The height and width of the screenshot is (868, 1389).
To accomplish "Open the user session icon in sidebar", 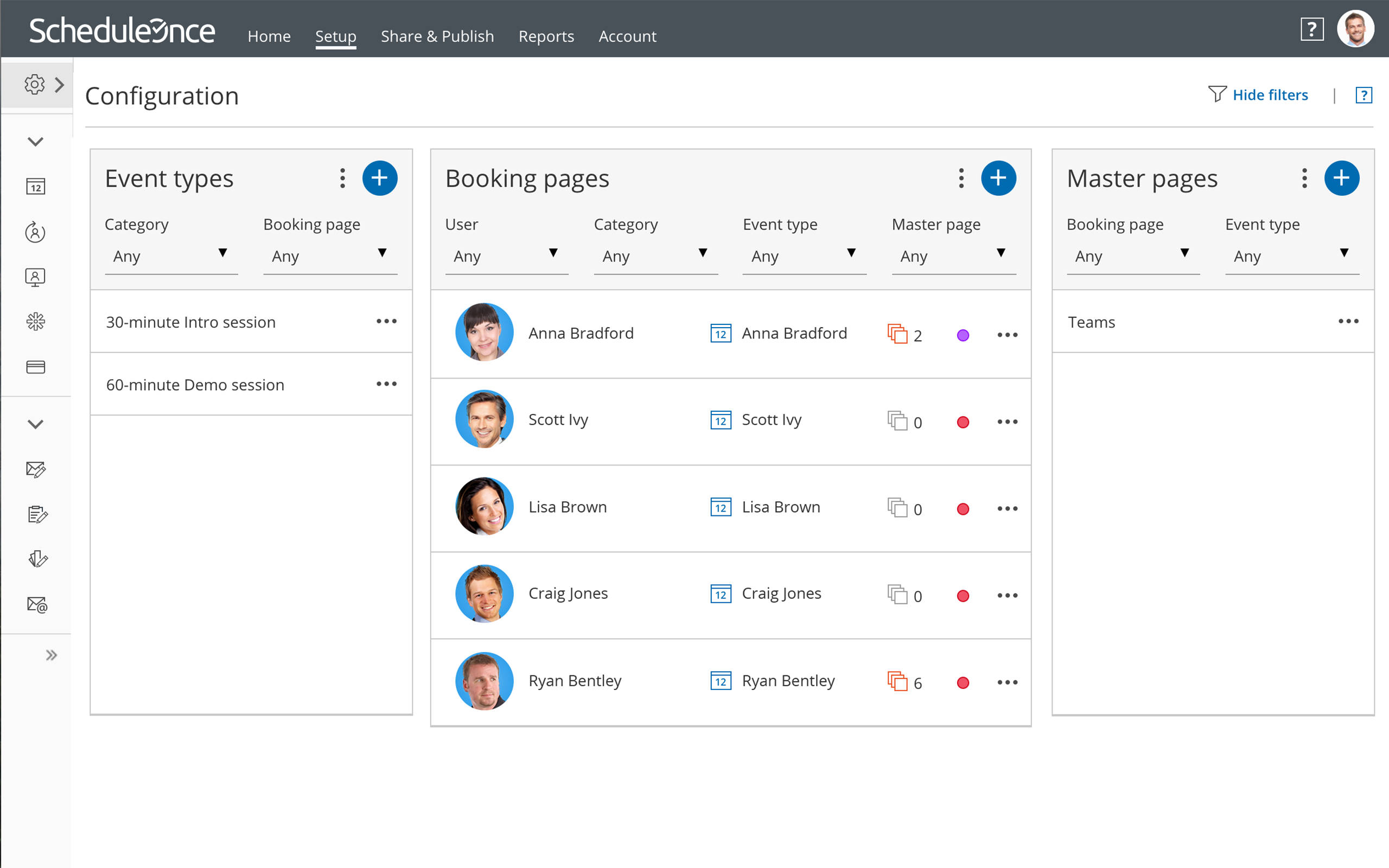I will 36,233.
